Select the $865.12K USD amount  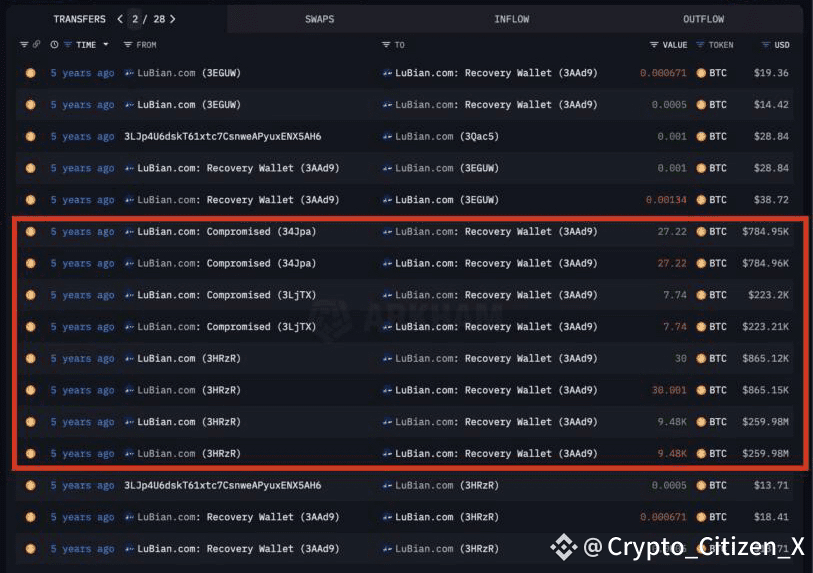coord(765,358)
